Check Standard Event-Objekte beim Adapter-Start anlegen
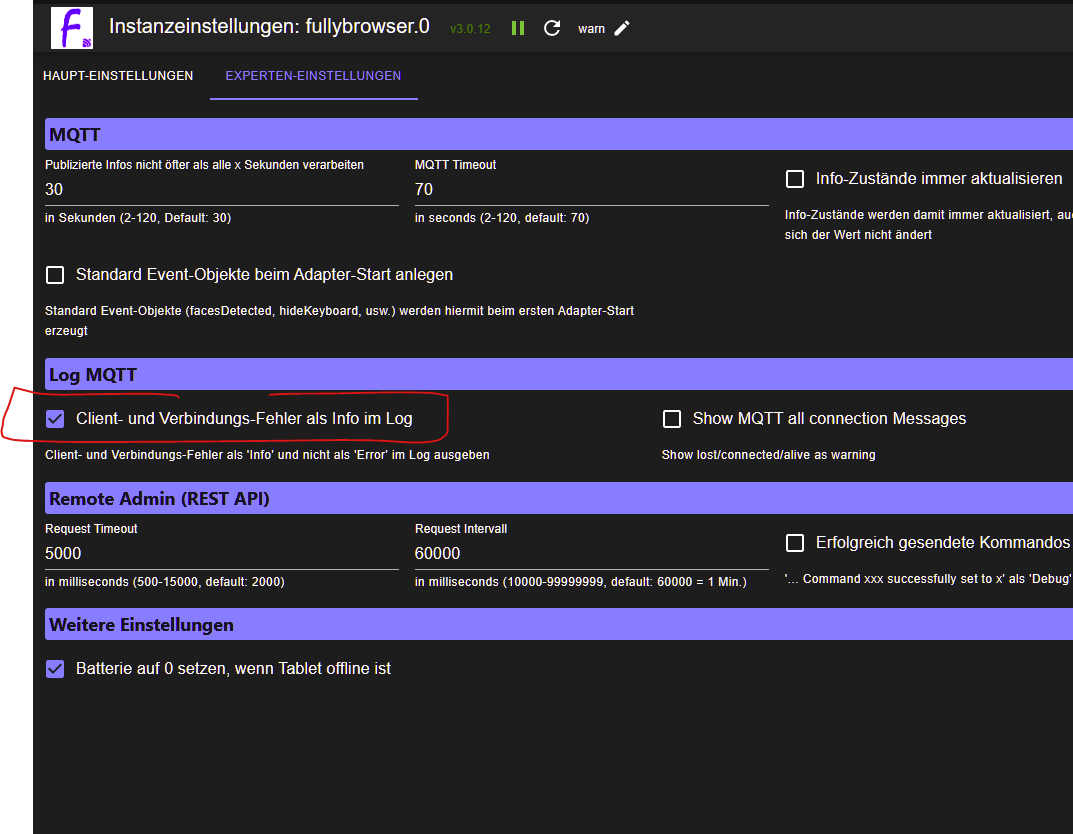This screenshot has height=834, width=1073. (55, 274)
